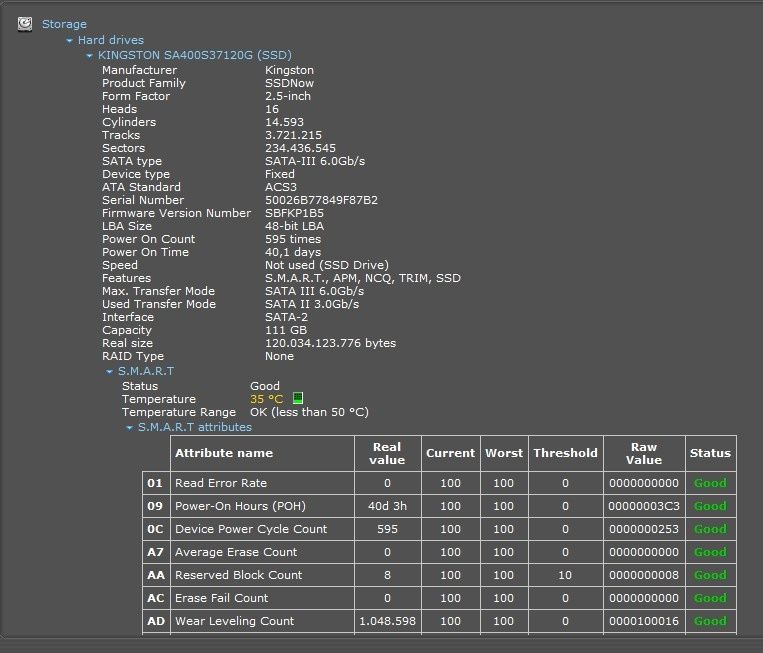Viewport: 763px width, 653px height.
Task: Select the Wear Leveling Count row name
Action: [235, 621]
